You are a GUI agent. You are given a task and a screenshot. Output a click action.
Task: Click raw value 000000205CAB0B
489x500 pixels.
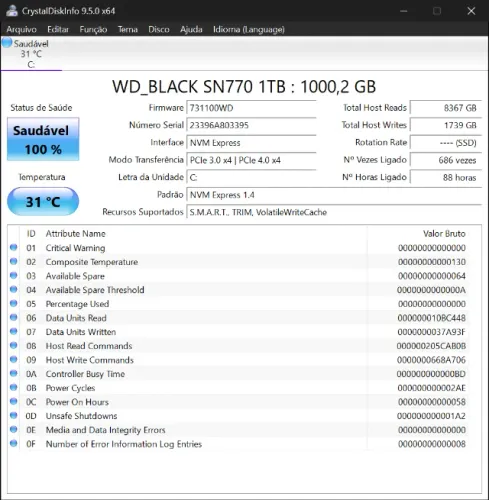[x=431, y=346]
